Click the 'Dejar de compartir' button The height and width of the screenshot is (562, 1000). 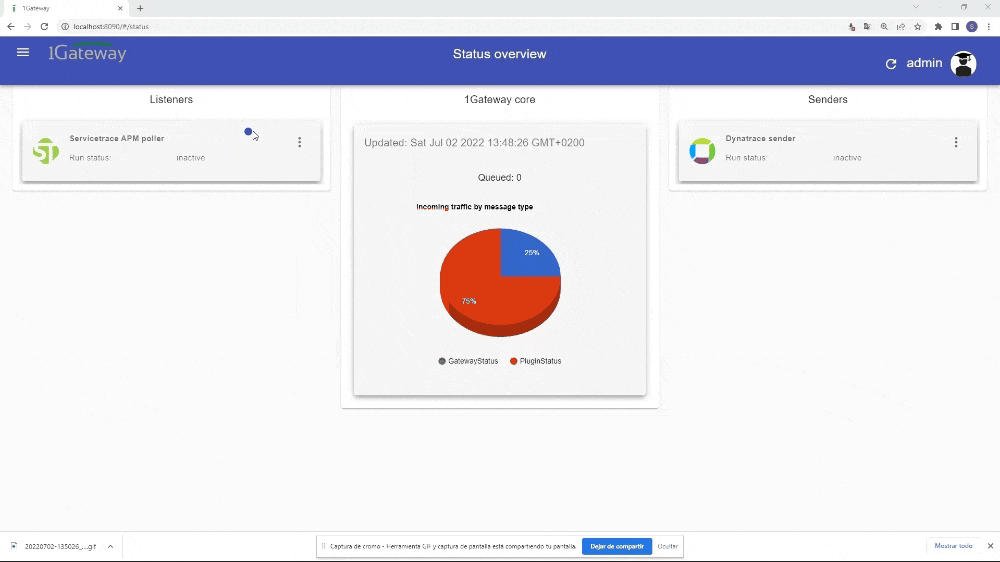click(616, 546)
